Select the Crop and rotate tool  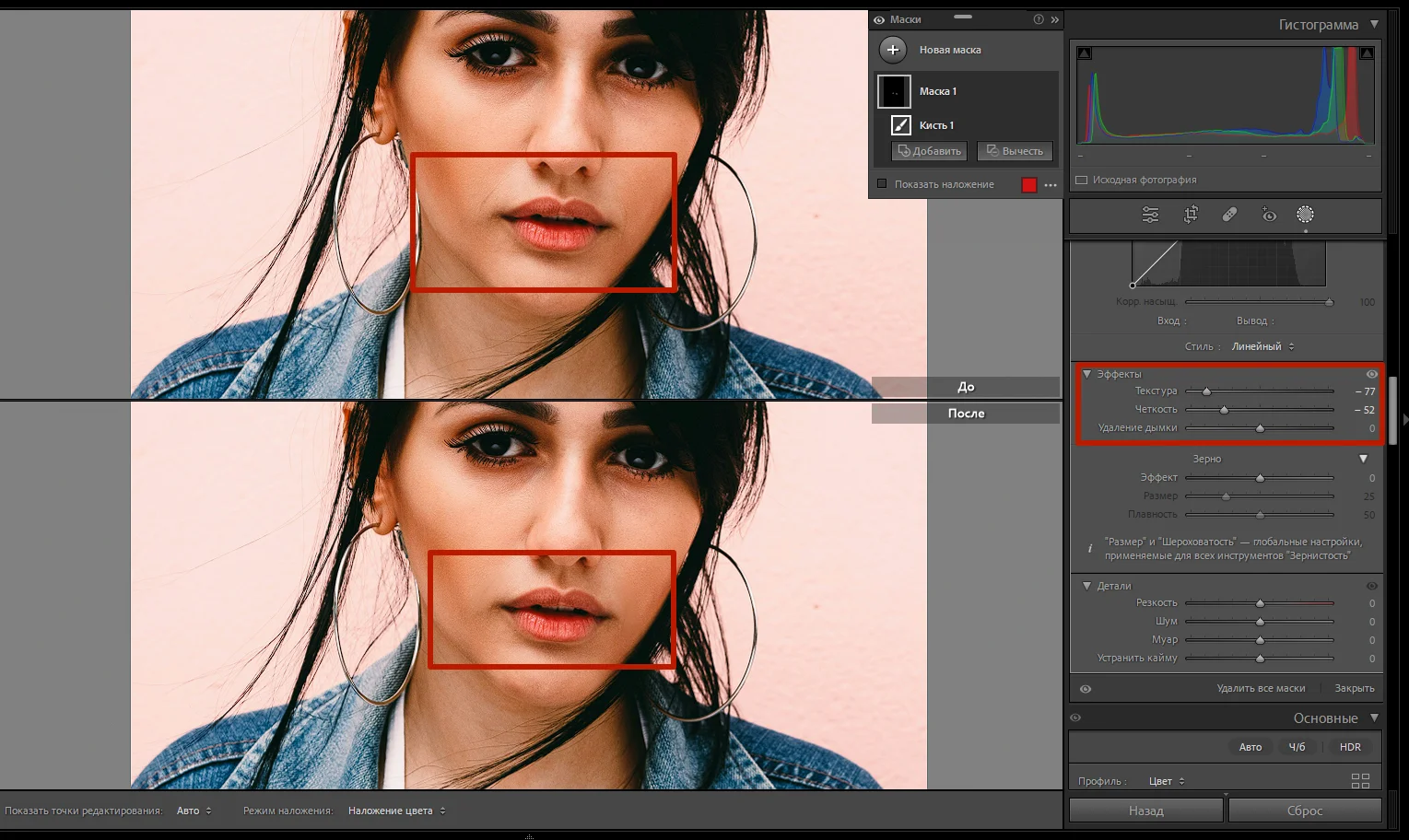[1191, 215]
